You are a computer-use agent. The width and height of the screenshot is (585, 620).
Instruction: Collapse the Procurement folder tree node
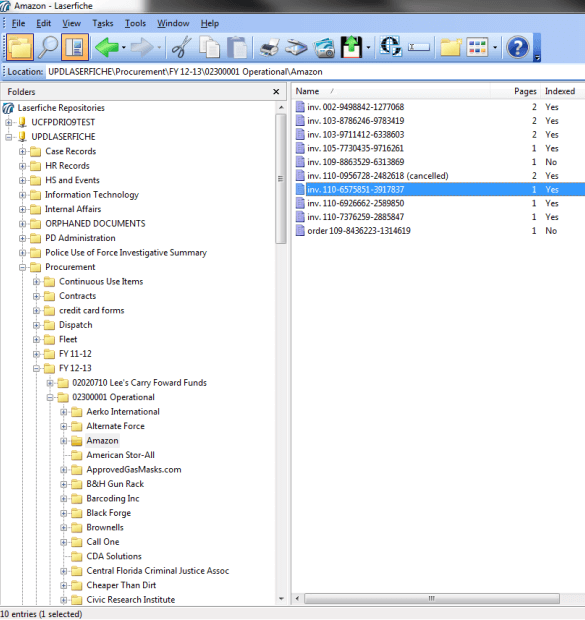tap(23, 267)
